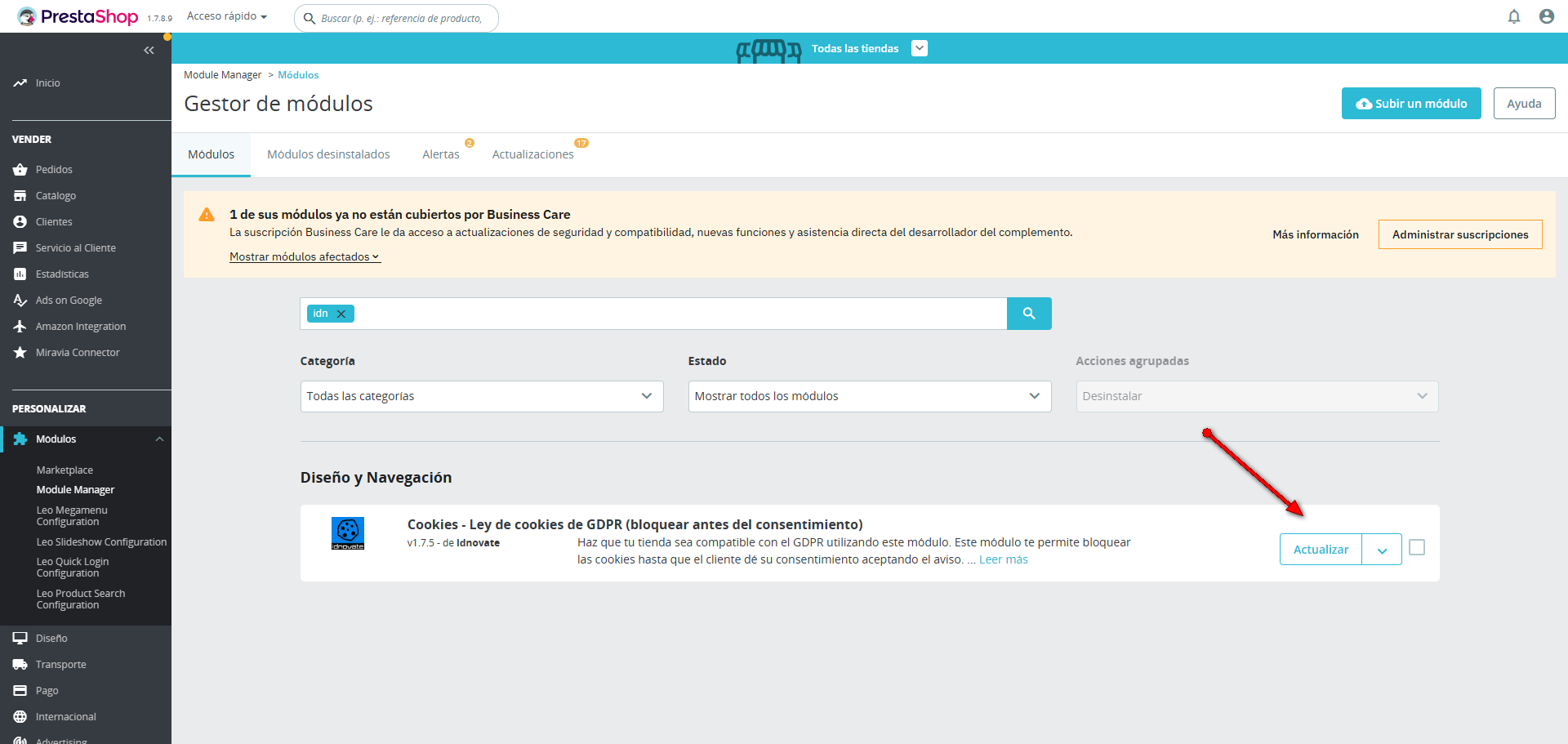Click the Clientes person icon
Viewport: 1568px width, 744px height.
20,222
